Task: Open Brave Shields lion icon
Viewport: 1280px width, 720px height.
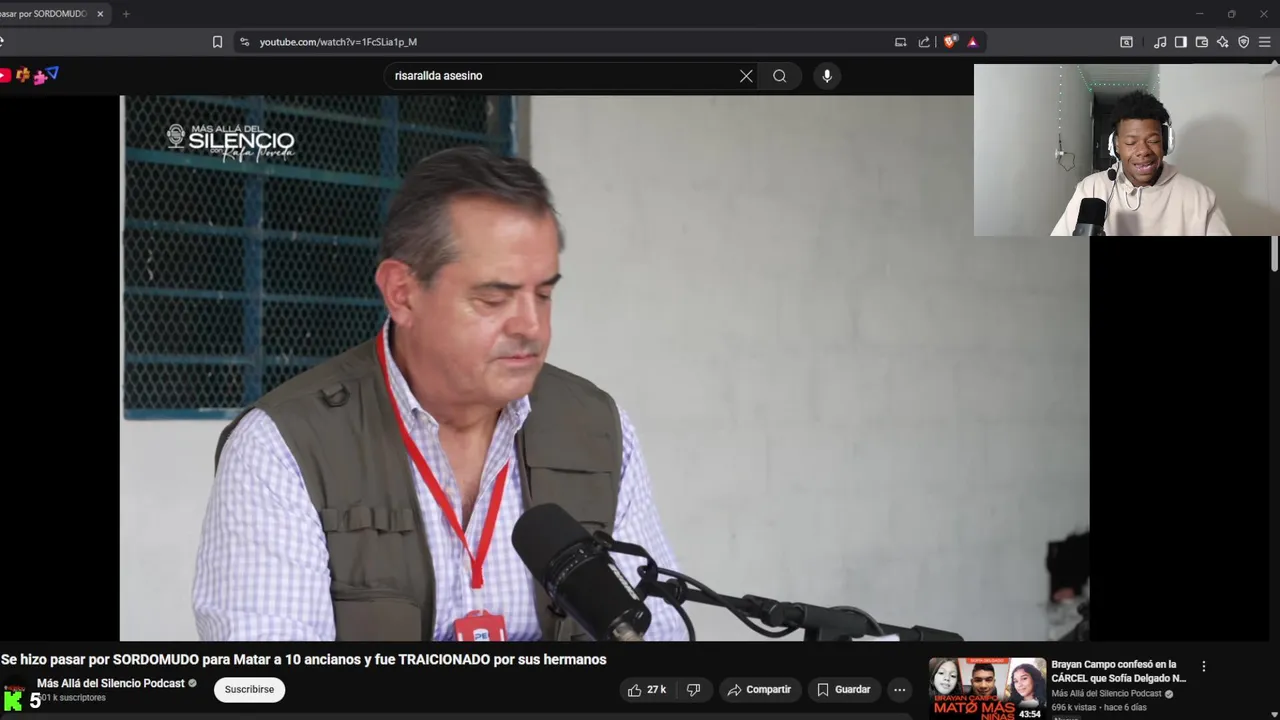Action: pos(950,42)
